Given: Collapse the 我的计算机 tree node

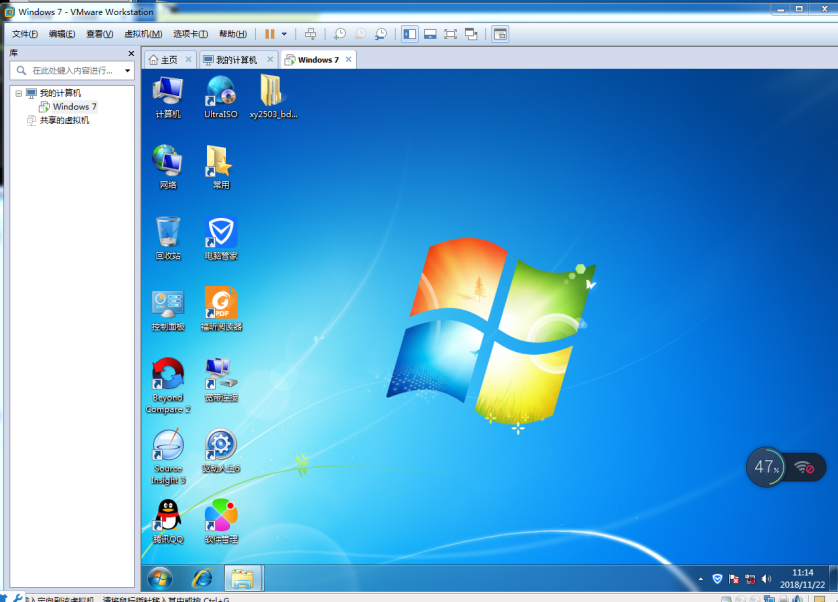Looking at the screenshot, I should click(19, 93).
